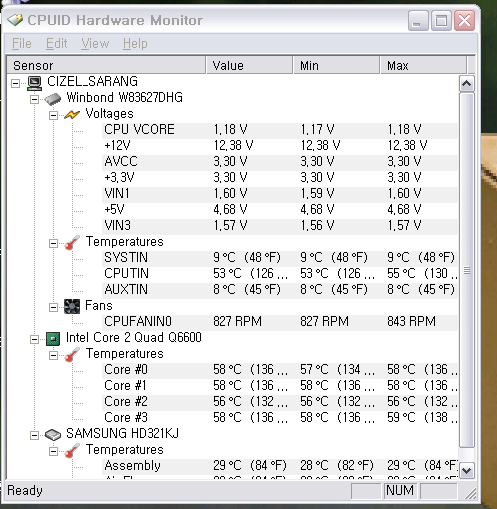Select the Core #2 row
The width and height of the screenshot is (497, 509).
coord(280,402)
